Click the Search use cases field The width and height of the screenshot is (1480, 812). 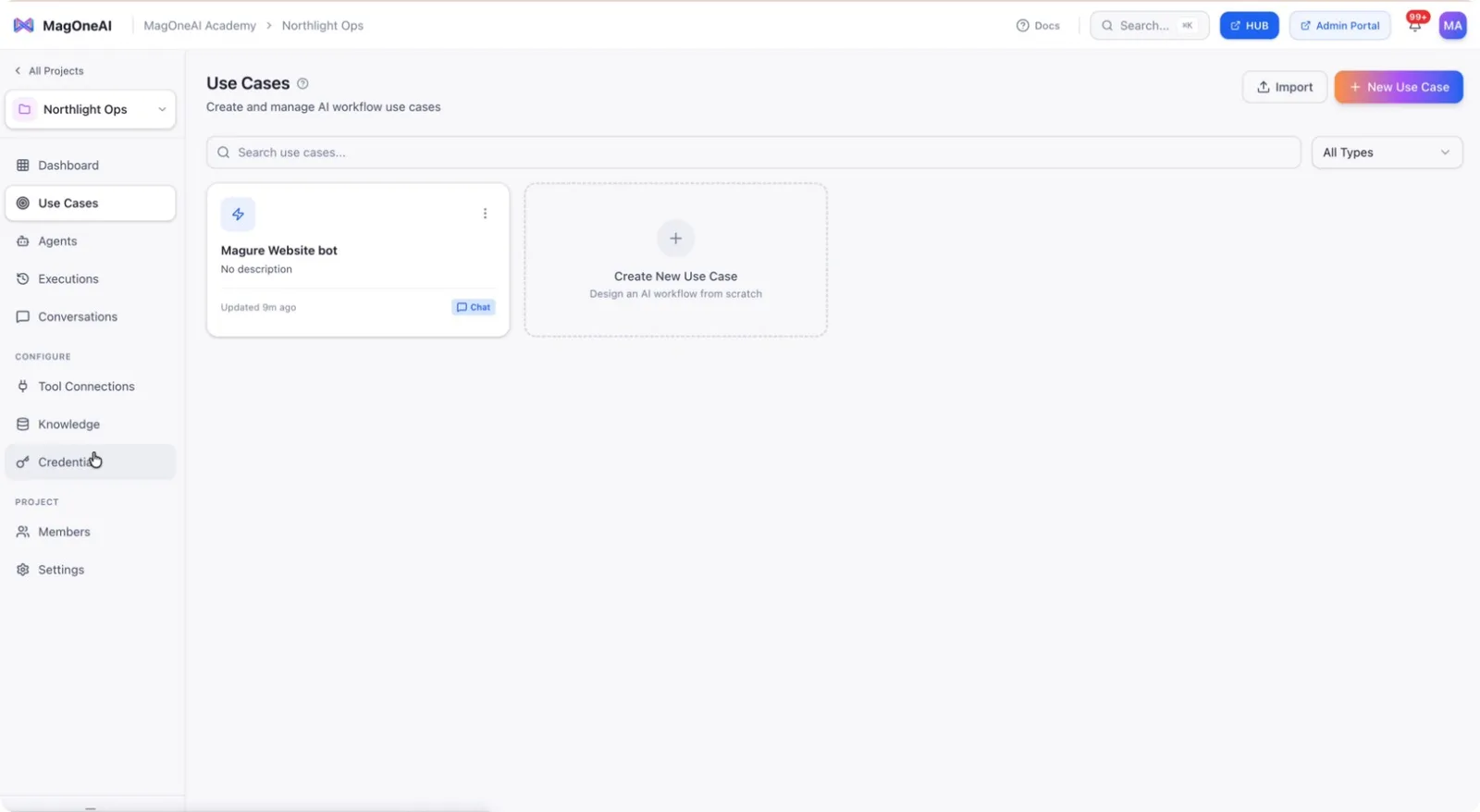pos(753,153)
